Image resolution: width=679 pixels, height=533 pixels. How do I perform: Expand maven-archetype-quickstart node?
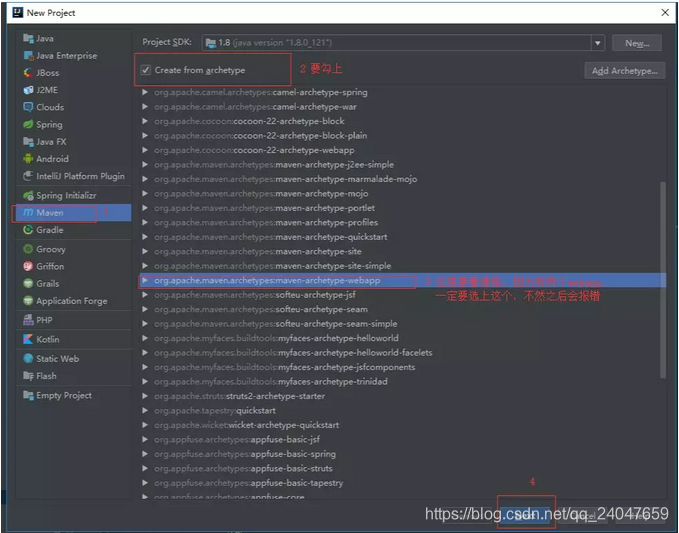[145, 237]
